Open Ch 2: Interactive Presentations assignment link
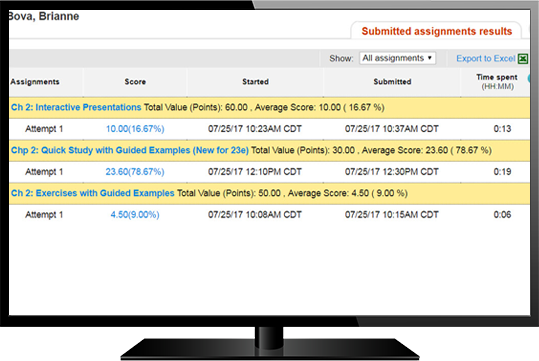Viewport: 539px width, 361px height. [x=76, y=107]
